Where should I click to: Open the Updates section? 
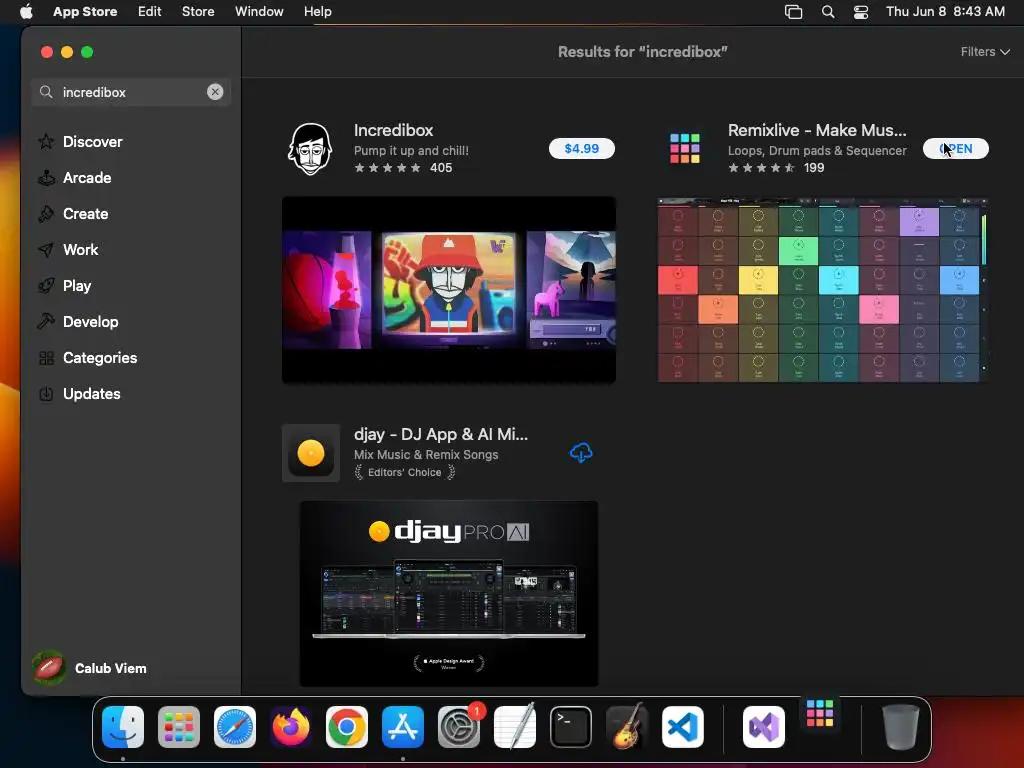pyautogui.click(x=91, y=394)
